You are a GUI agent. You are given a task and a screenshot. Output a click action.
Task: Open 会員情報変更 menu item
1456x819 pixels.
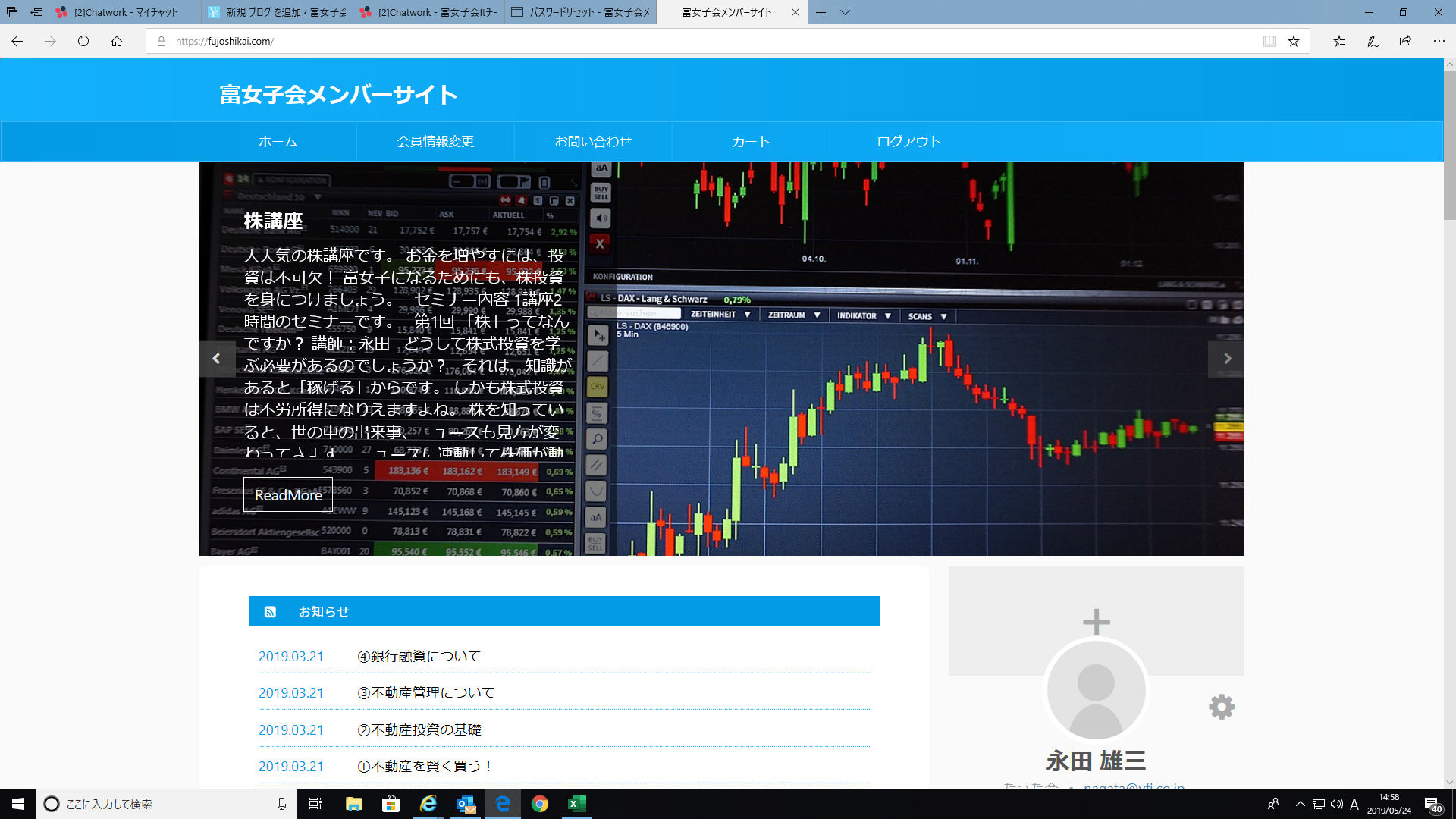point(435,141)
